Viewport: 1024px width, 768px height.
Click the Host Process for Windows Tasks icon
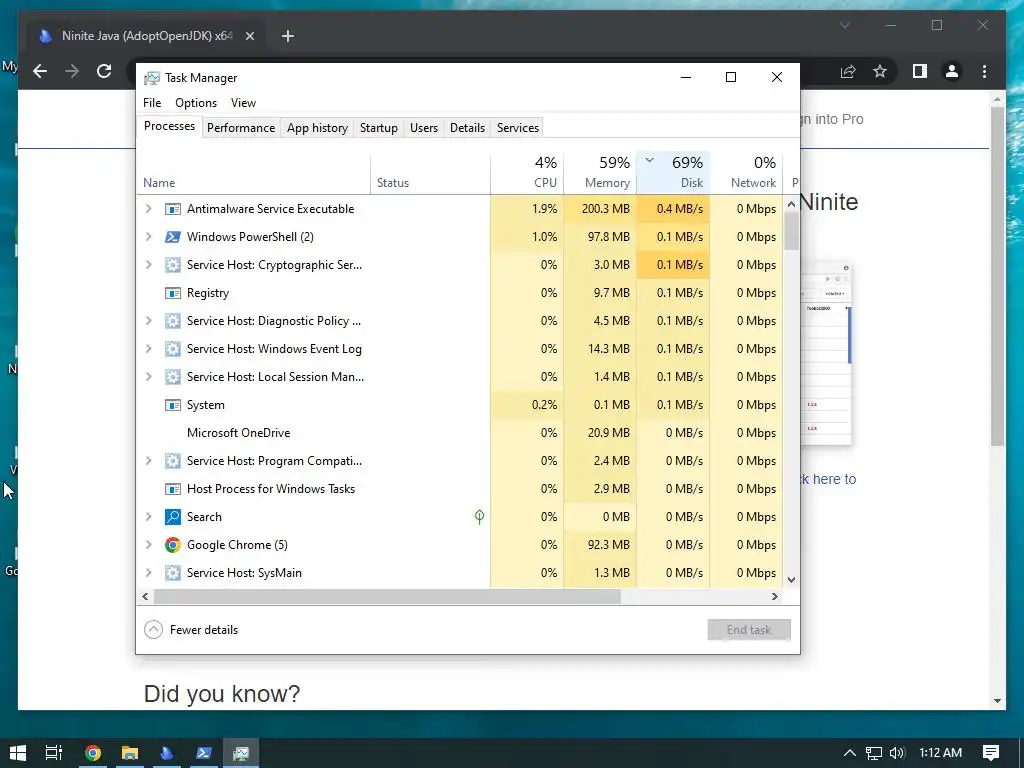click(x=172, y=489)
